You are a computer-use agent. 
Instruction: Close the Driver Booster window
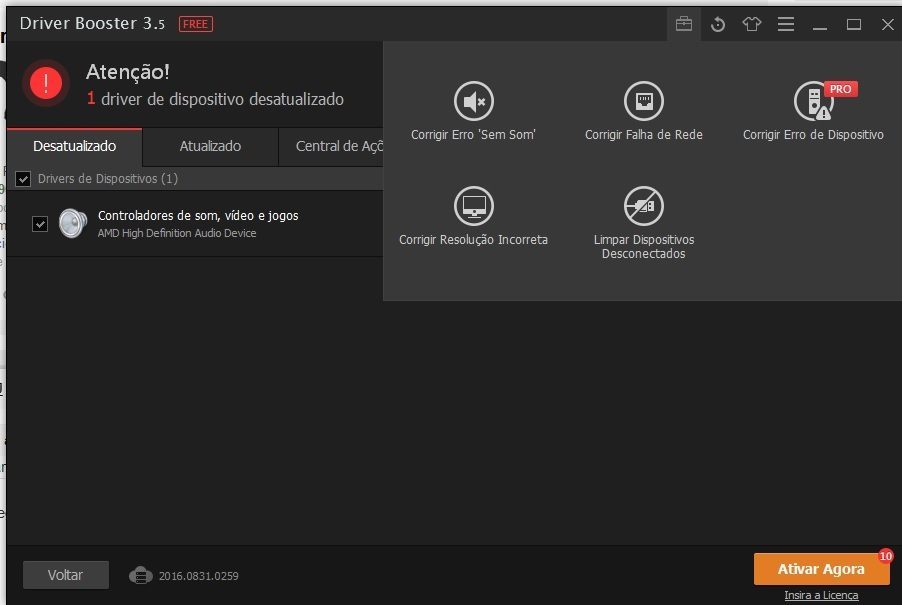pos(888,24)
